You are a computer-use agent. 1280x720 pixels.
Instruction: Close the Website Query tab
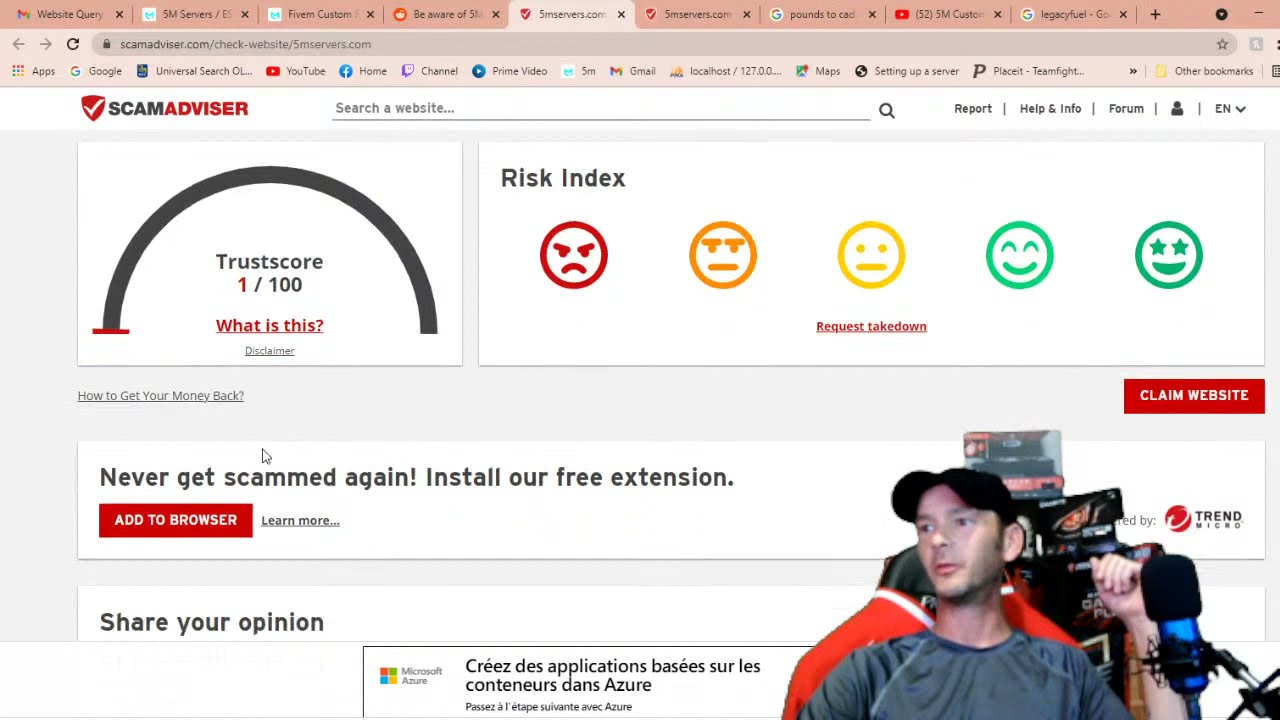[120, 15]
